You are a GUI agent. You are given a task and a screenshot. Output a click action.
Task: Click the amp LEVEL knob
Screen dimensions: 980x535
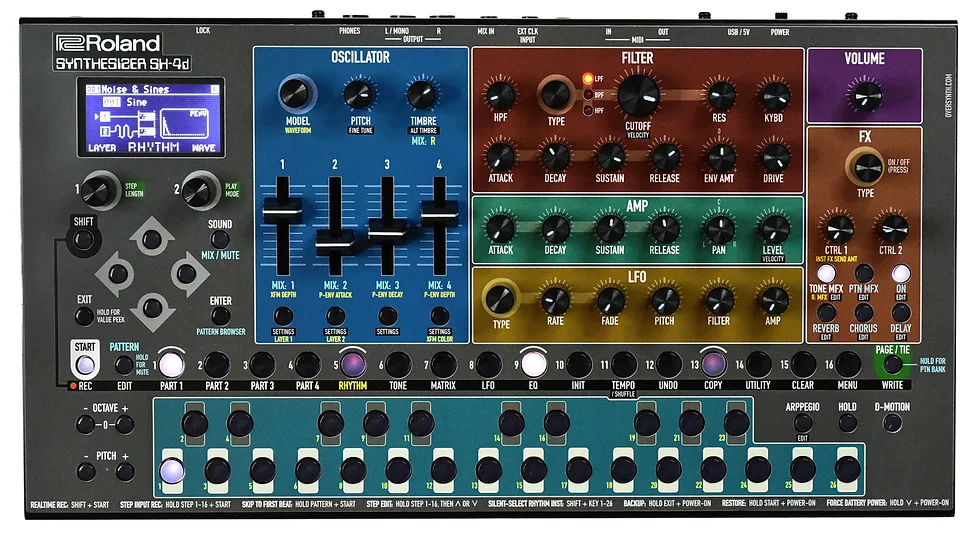point(775,229)
